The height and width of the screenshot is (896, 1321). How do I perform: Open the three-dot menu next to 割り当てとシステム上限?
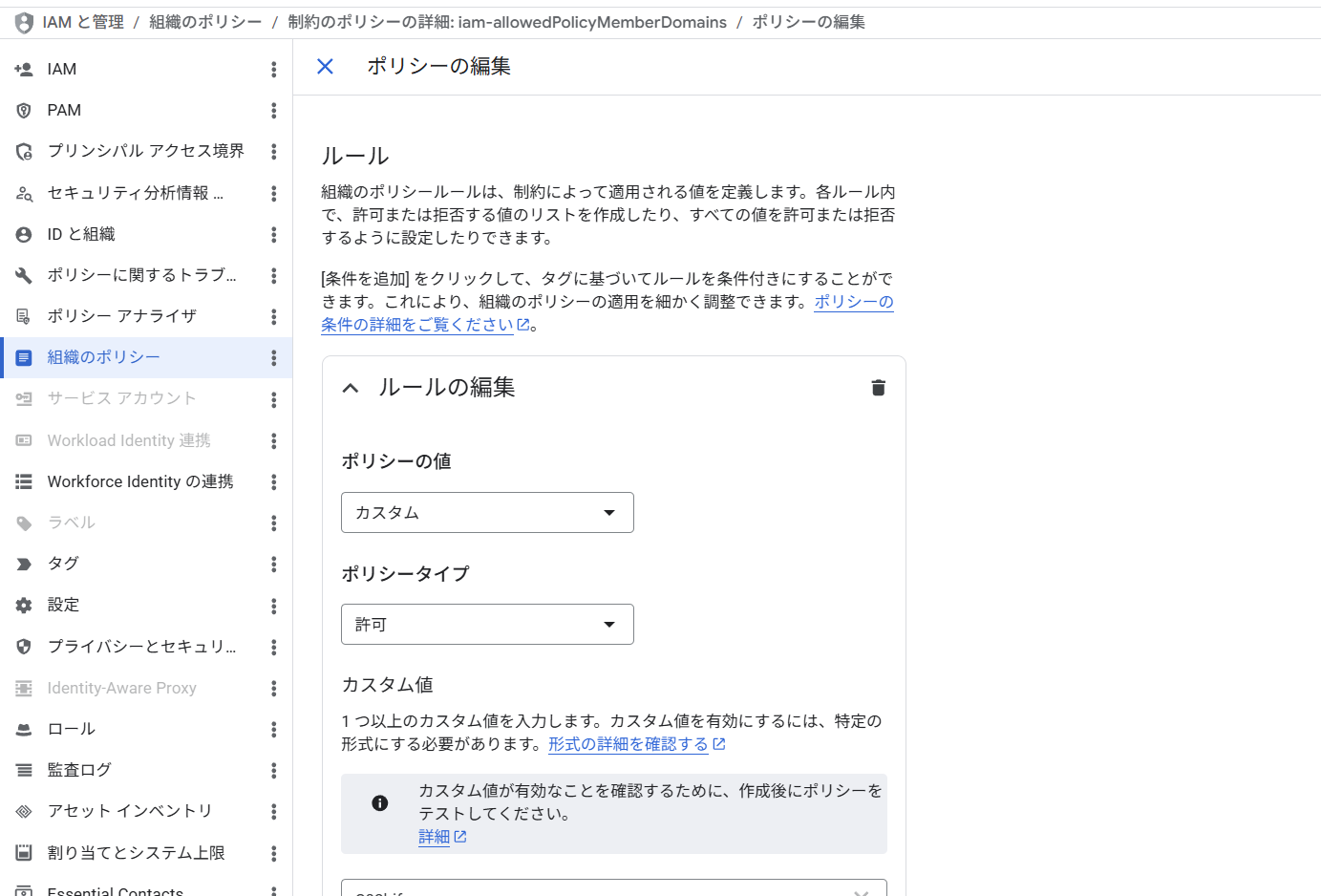[x=273, y=853]
